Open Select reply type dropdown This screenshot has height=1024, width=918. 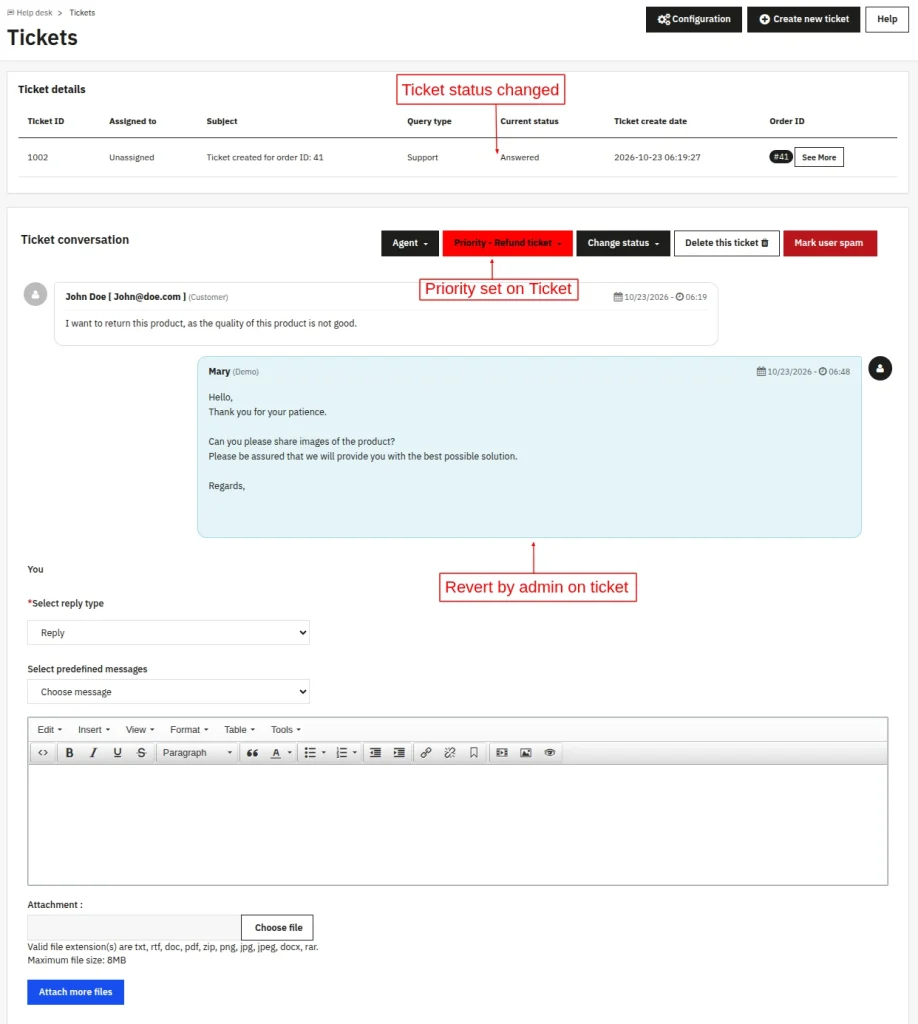168,632
